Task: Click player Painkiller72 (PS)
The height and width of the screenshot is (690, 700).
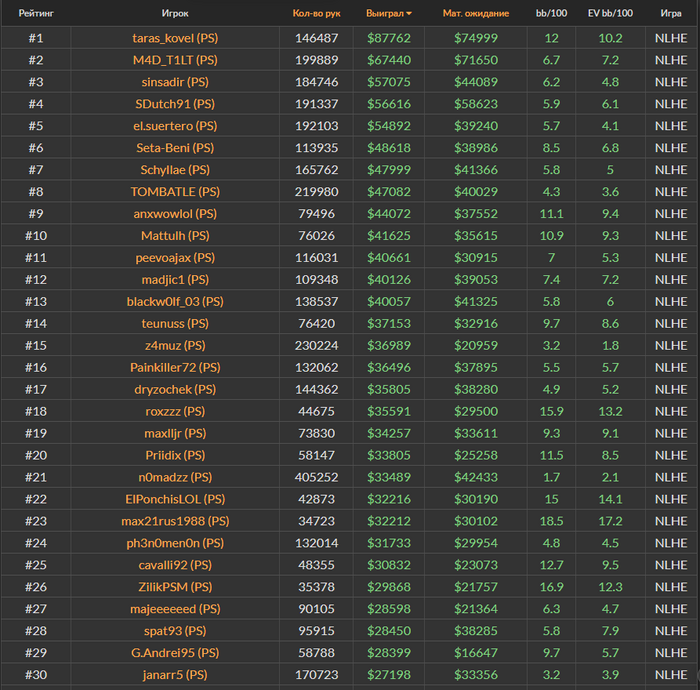Action: [175, 367]
